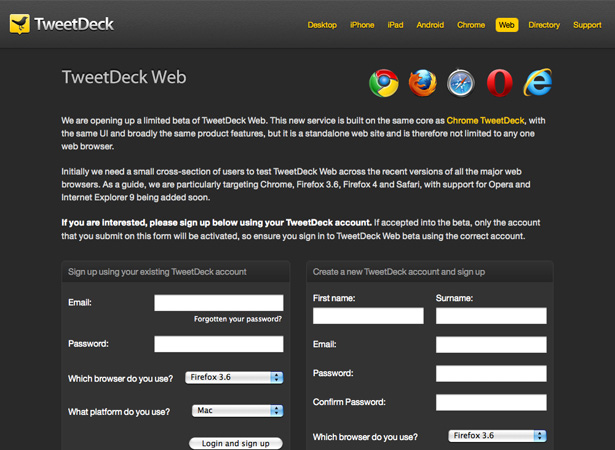Focus the Surname field
This screenshot has width=615, height=450.
491,316
